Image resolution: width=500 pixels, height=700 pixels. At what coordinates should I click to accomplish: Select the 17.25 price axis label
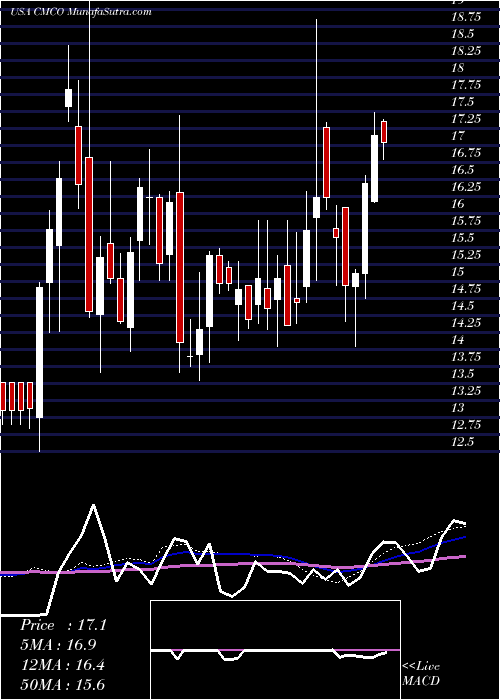pos(467,119)
